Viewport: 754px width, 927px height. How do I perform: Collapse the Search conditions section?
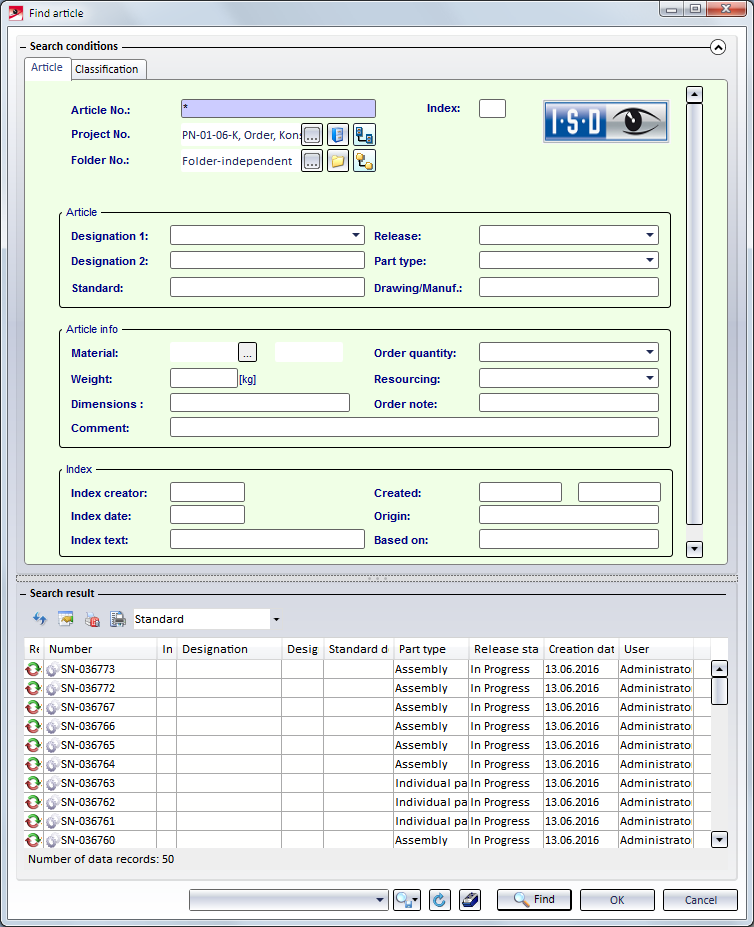point(717,47)
